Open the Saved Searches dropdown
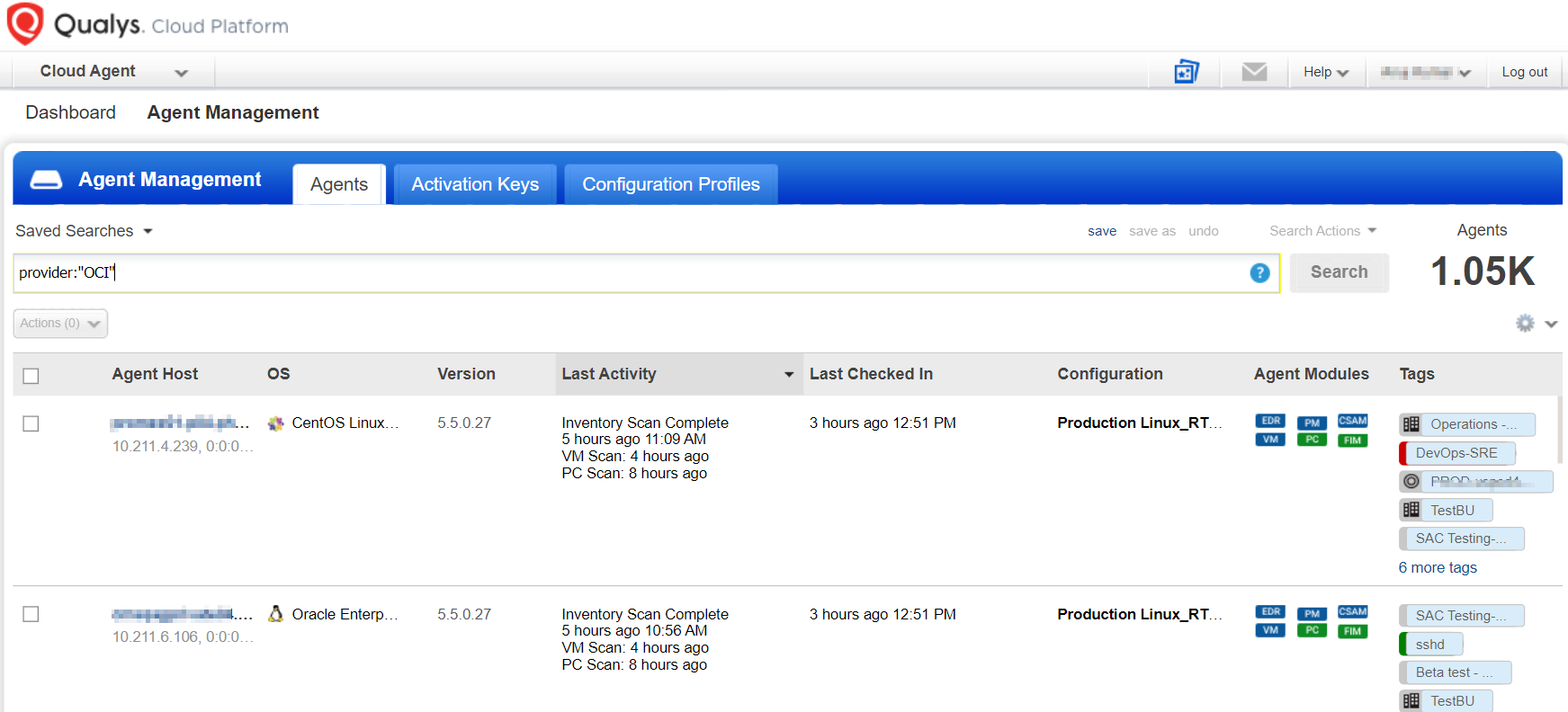 point(84,231)
